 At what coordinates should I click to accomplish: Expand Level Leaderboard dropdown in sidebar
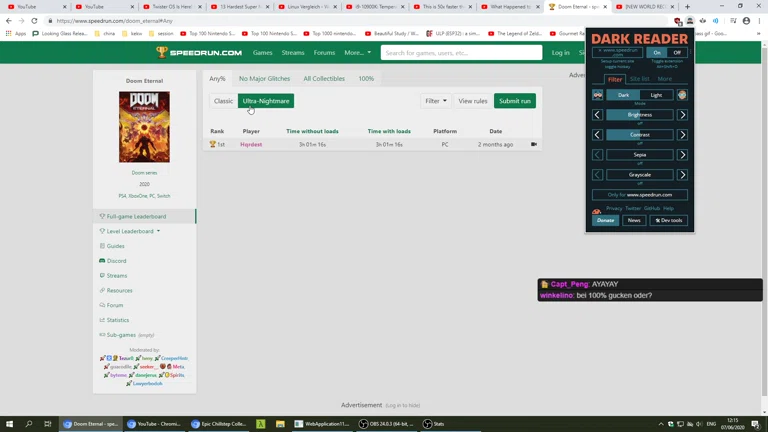tap(133, 231)
